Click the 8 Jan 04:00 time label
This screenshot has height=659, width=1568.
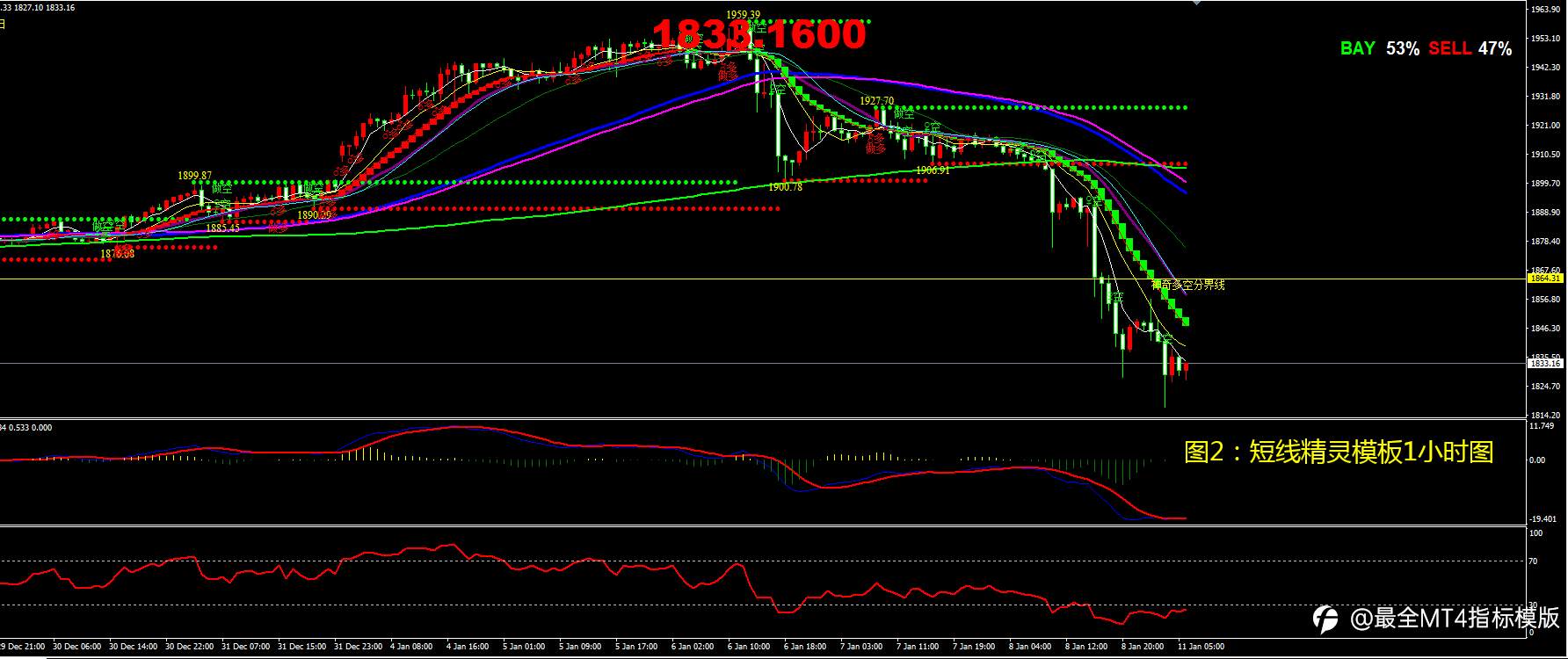(1030, 647)
